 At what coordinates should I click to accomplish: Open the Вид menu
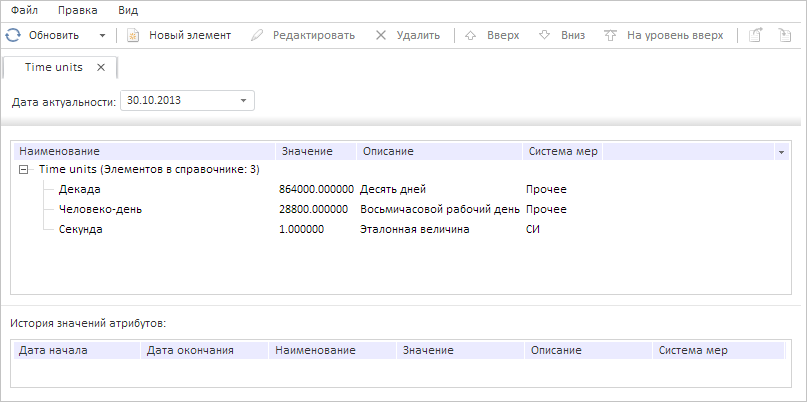coord(128,10)
